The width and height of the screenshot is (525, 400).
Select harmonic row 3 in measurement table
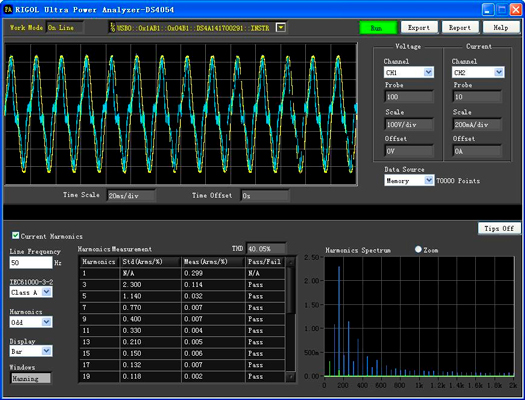click(182, 285)
